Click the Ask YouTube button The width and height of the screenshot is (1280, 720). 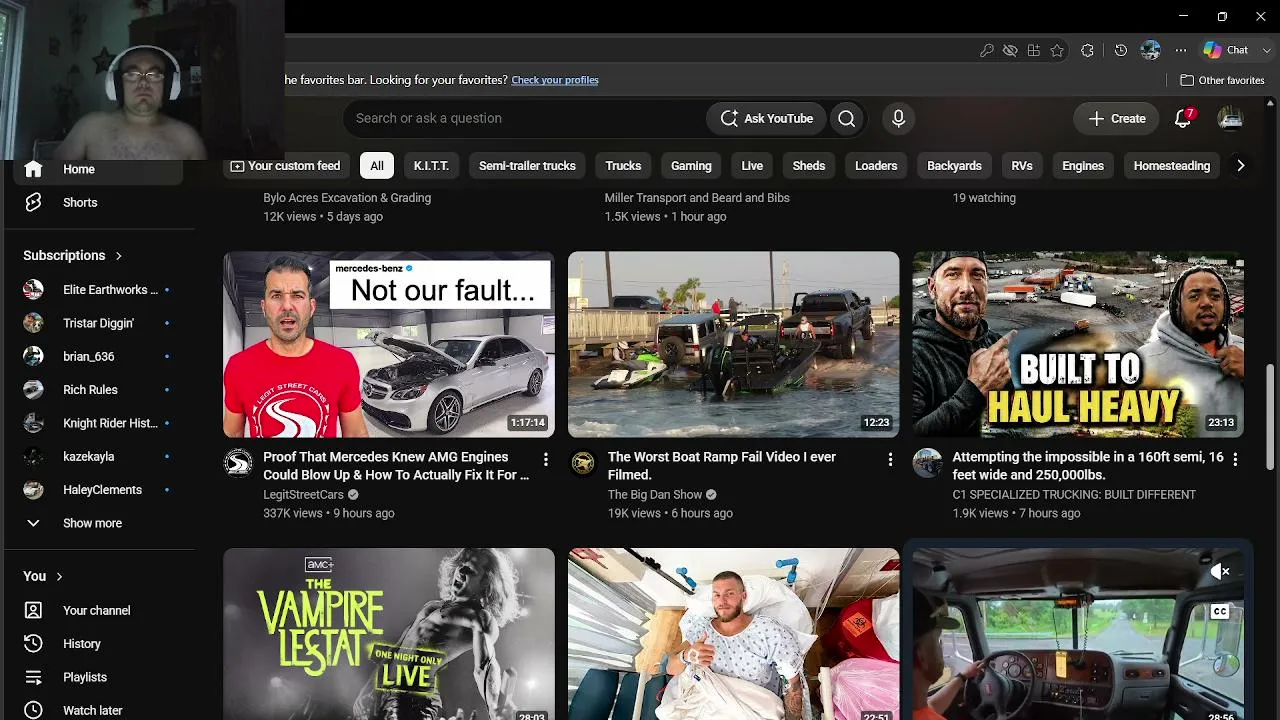click(767, 118)
